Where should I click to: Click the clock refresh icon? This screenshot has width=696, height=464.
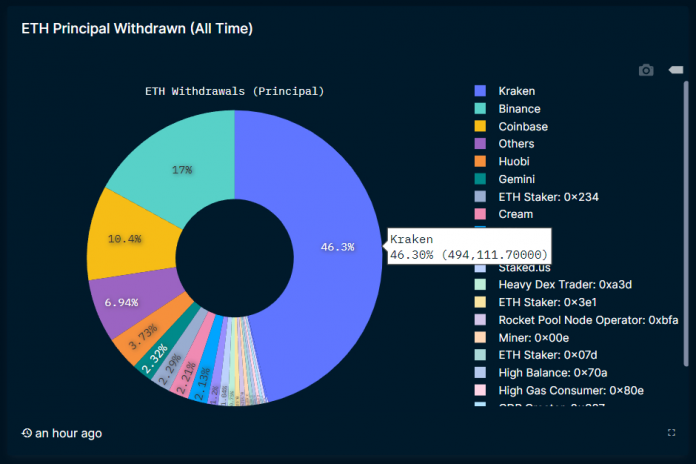coord(27,432)
